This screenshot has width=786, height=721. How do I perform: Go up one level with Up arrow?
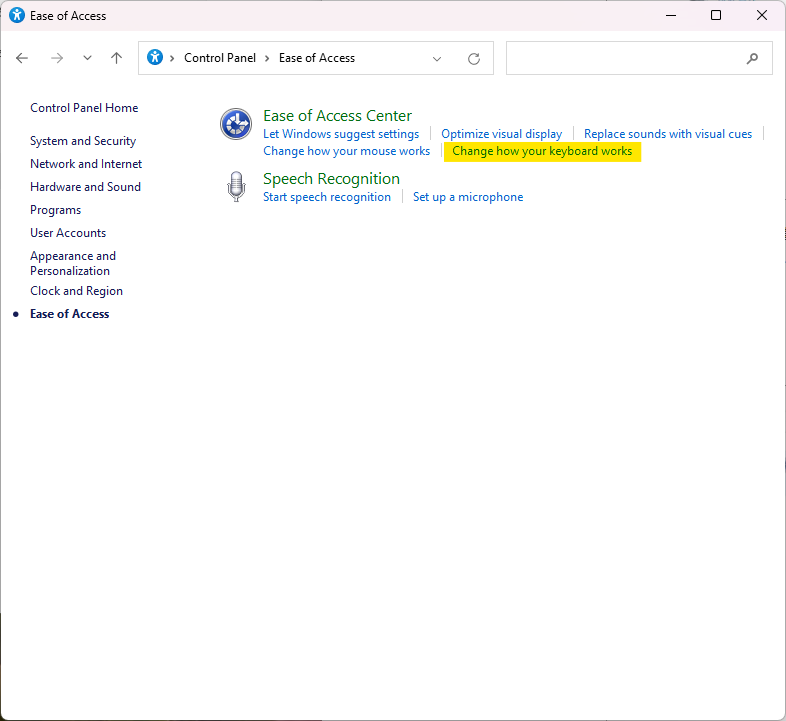click(116, 58)
